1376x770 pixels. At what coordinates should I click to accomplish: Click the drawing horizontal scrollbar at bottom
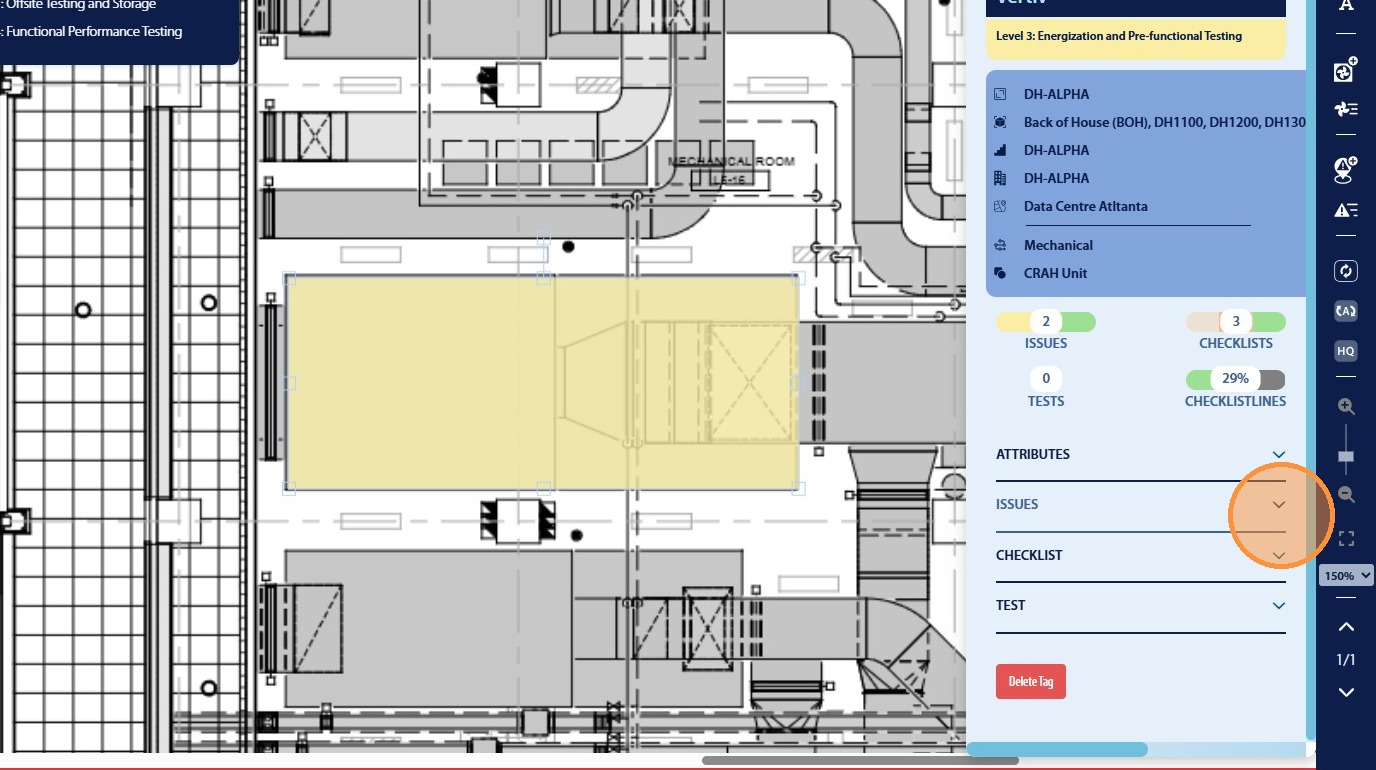(x=860, y=761)
